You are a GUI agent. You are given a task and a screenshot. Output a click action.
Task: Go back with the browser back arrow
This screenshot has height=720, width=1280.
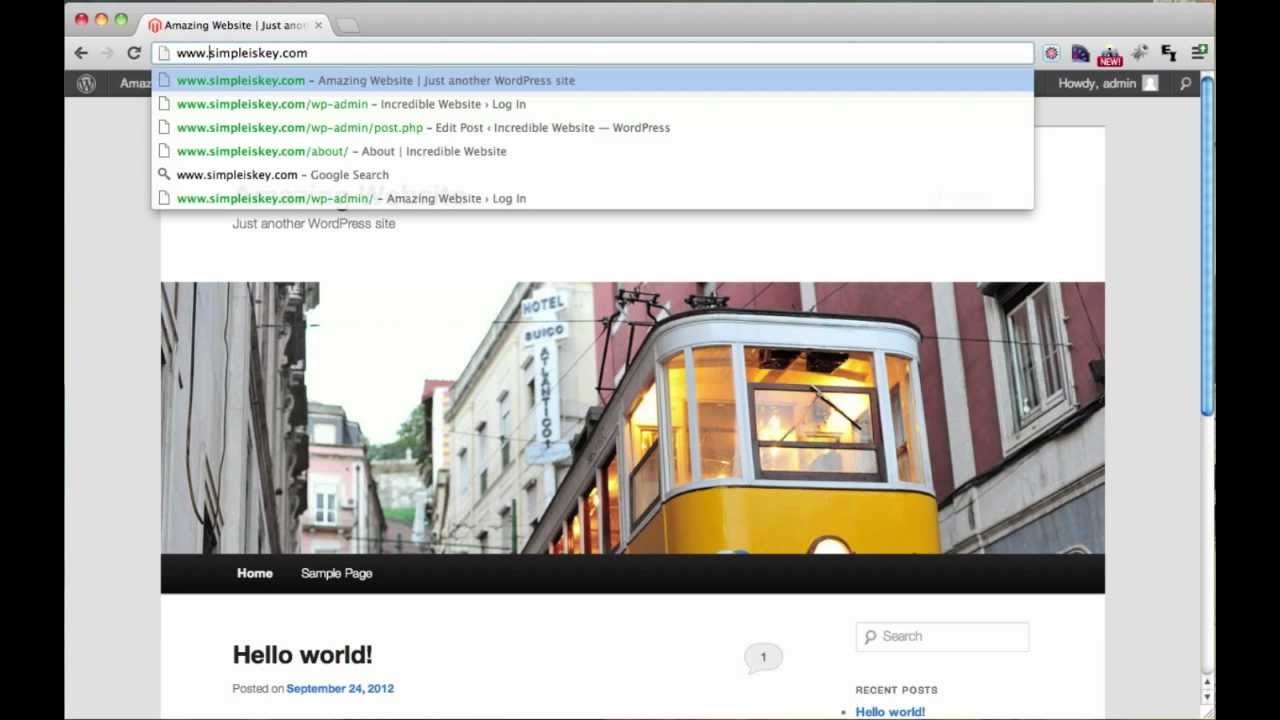(x=81, y=53)
